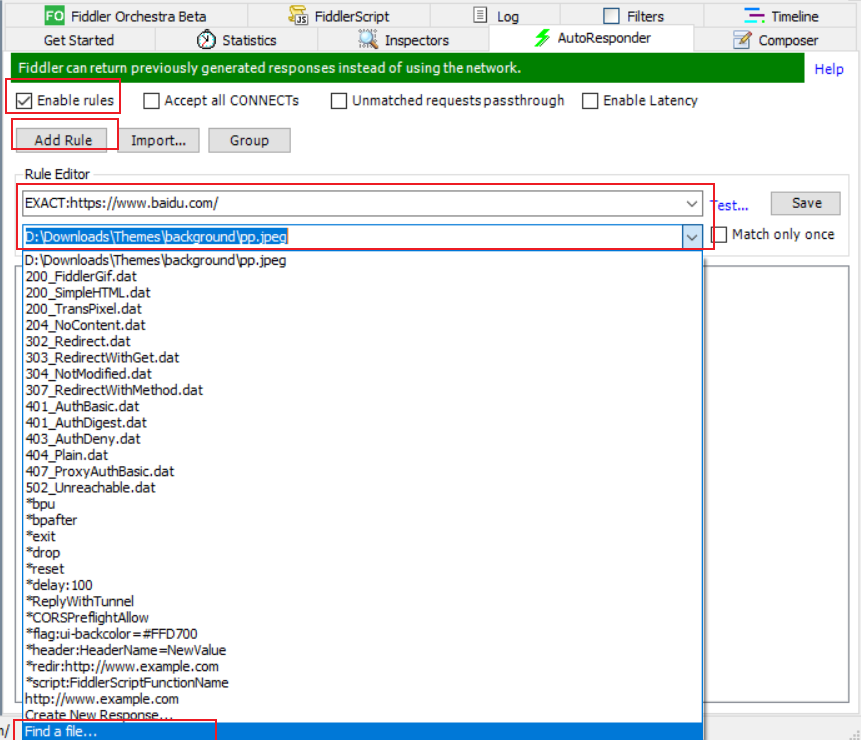This screenshot has width=861, height=740.
Task: Toggle the Filters tab checkbox
Action: point(611,16)
